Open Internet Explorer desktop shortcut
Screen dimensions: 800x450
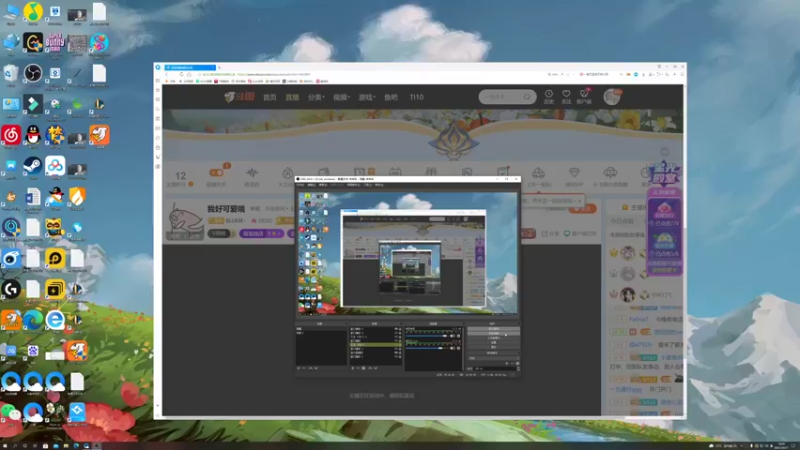55,320
